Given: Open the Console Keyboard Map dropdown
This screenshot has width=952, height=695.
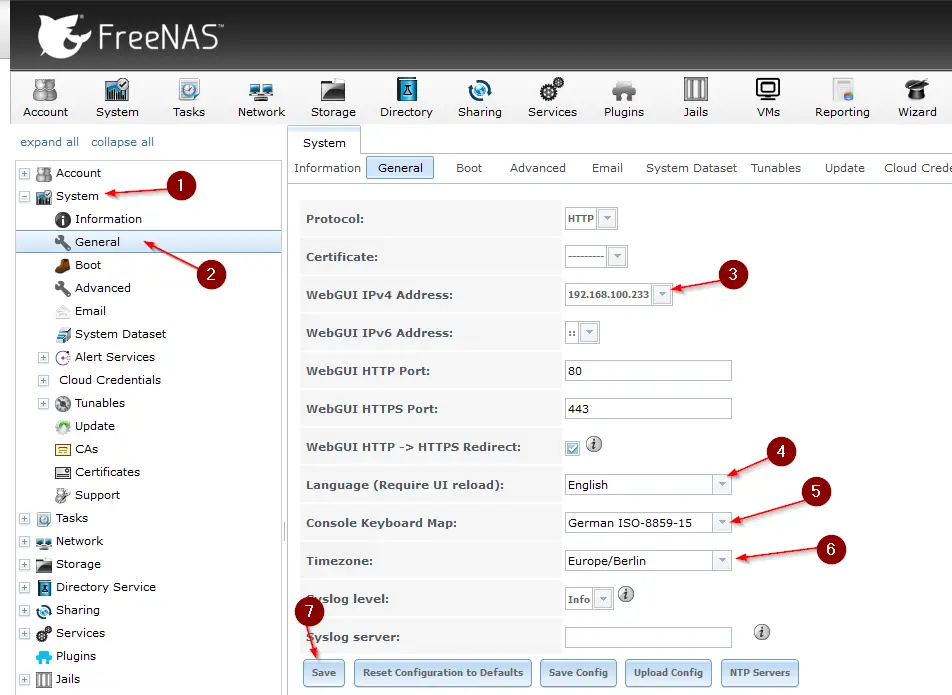Looking at the screenshot, I should [x=721, y=523].
